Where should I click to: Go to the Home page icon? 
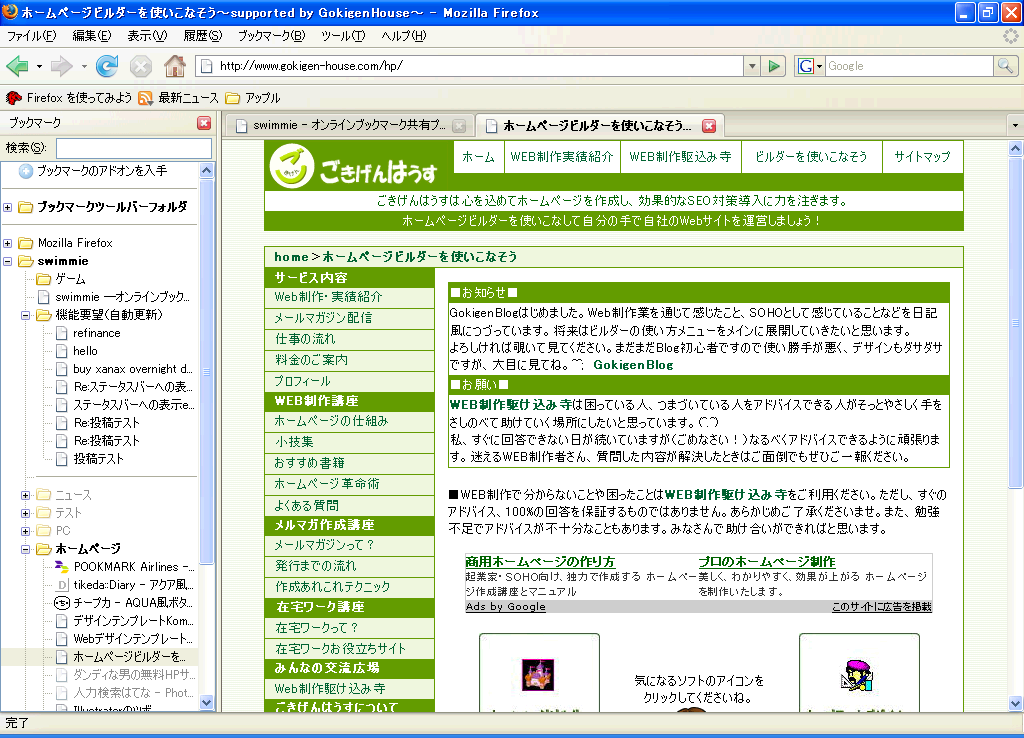pos(174,66)
